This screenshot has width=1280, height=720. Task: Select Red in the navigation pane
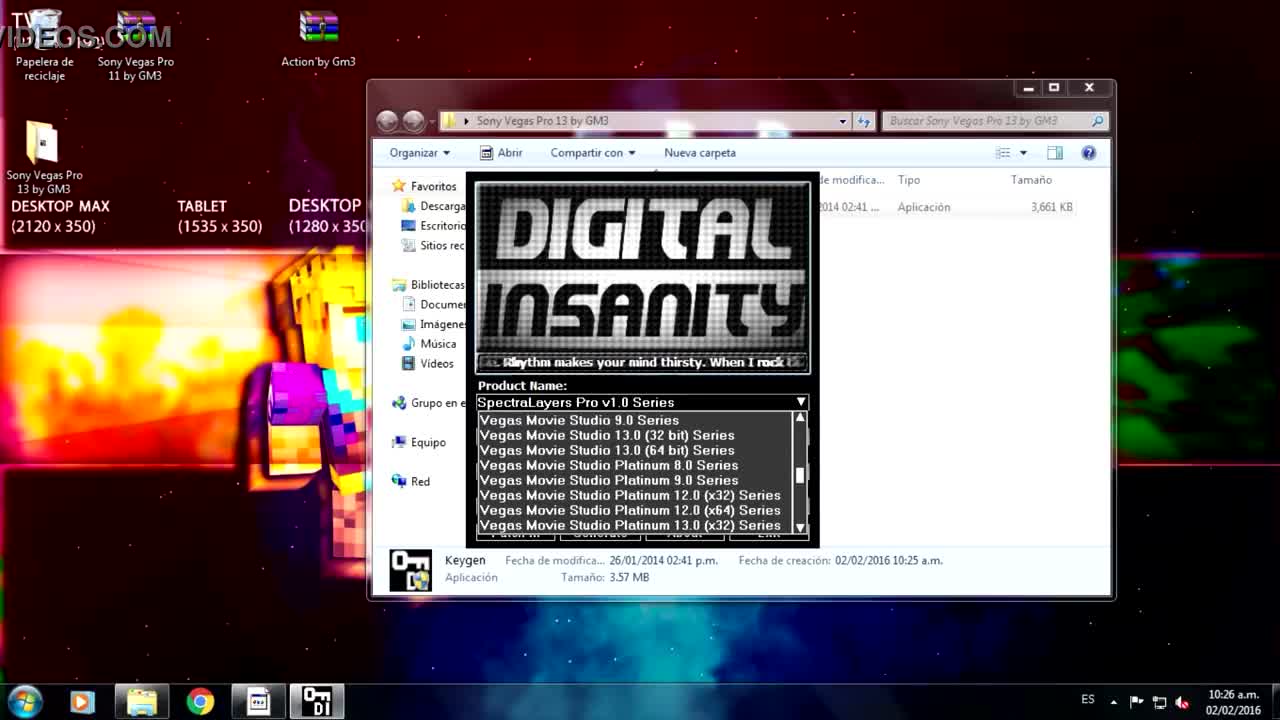click(420, 482)
